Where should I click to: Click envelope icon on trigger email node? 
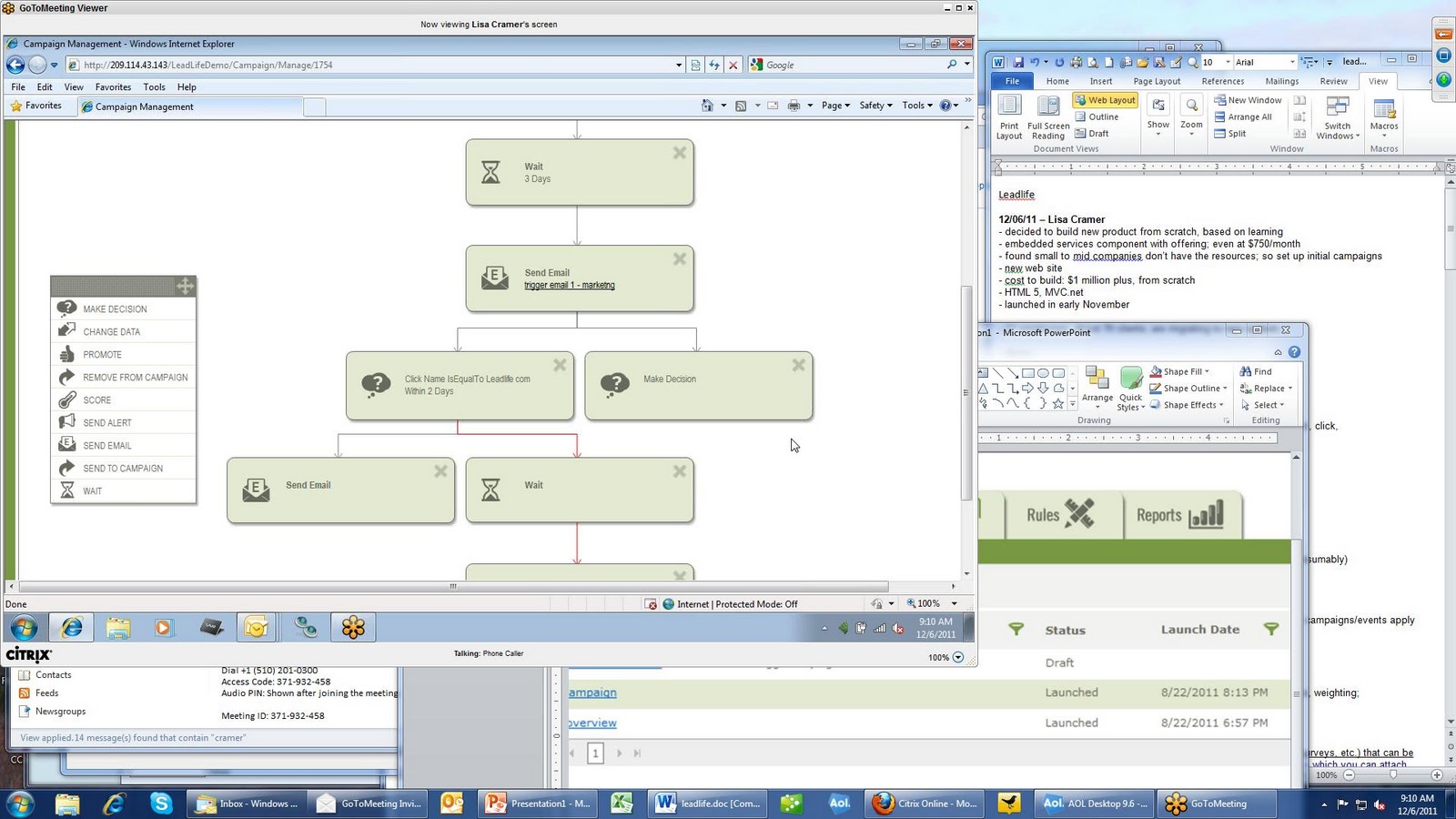tap(494, 278)
